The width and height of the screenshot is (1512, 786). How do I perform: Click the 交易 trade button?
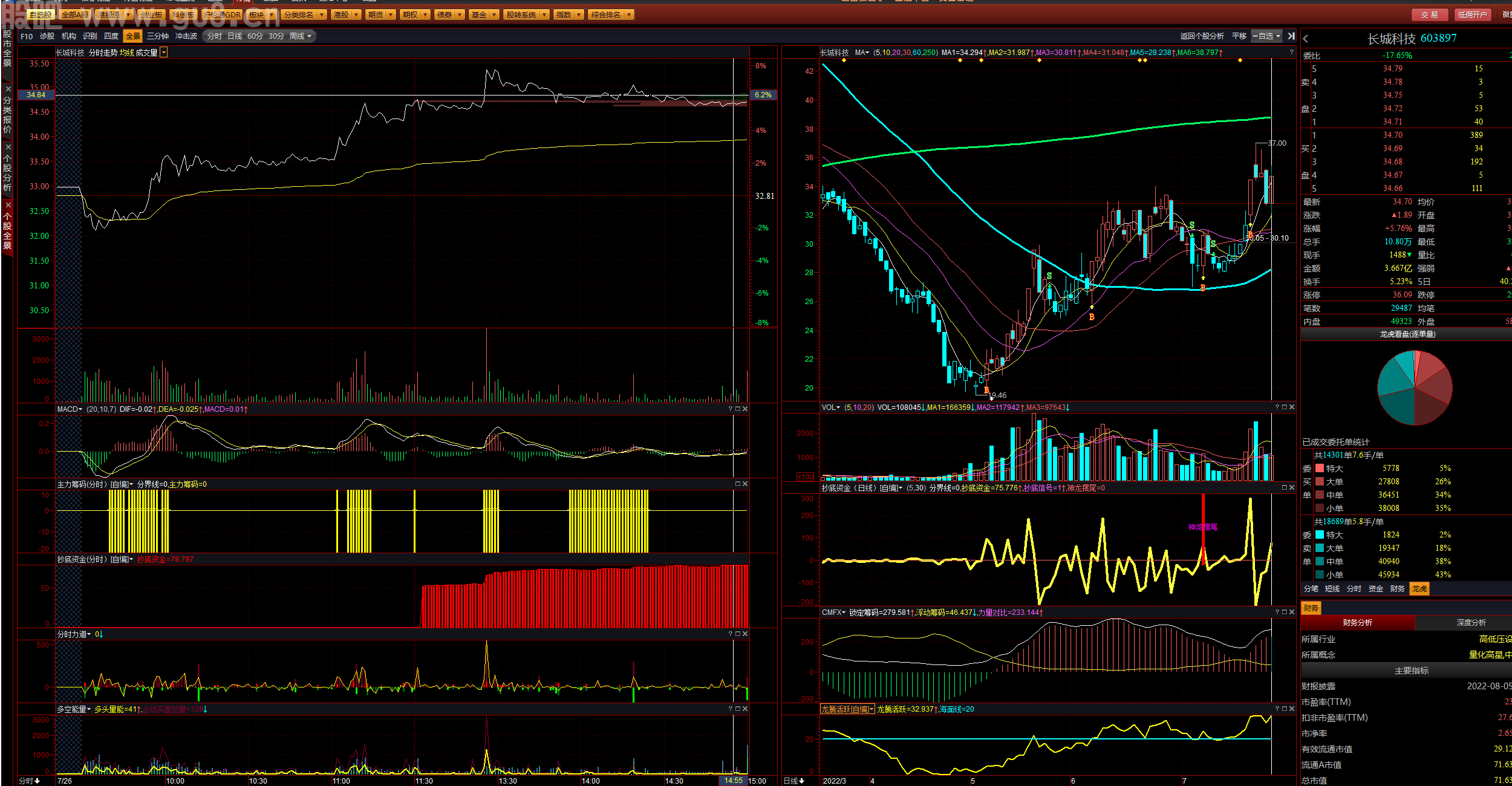[1429, 15]
